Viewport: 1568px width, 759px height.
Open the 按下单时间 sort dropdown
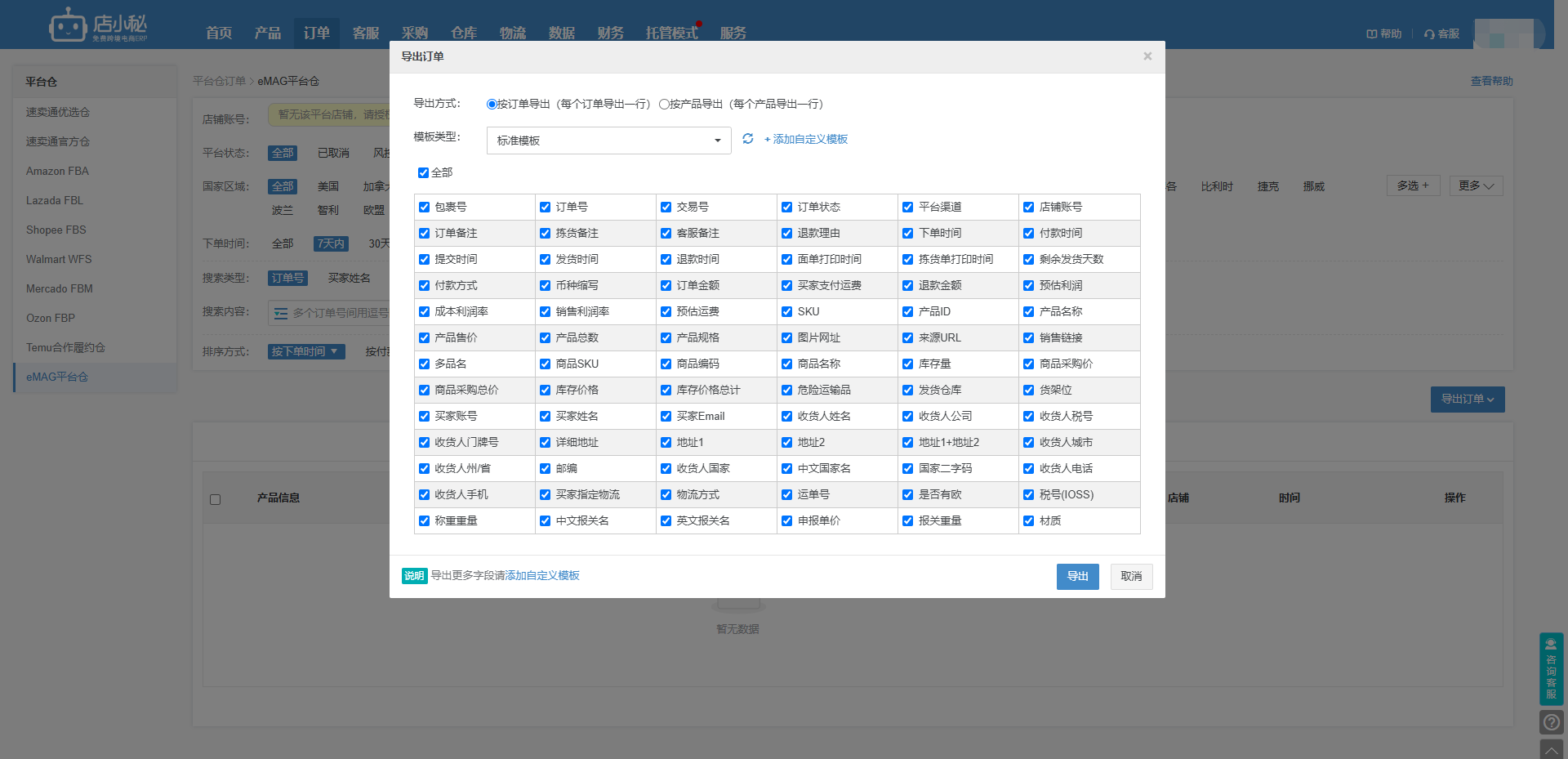(306, 351)
